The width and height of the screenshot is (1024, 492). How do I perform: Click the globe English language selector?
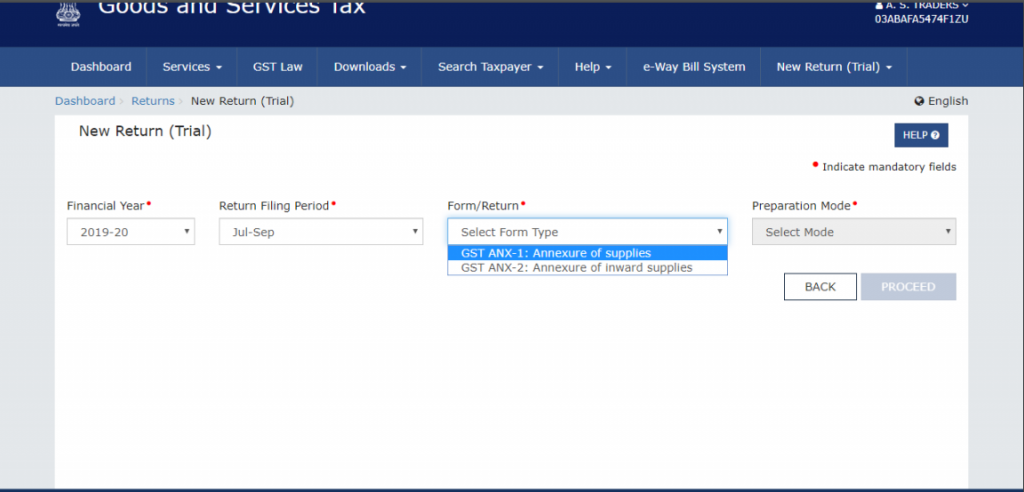click(x=941, y=101)
